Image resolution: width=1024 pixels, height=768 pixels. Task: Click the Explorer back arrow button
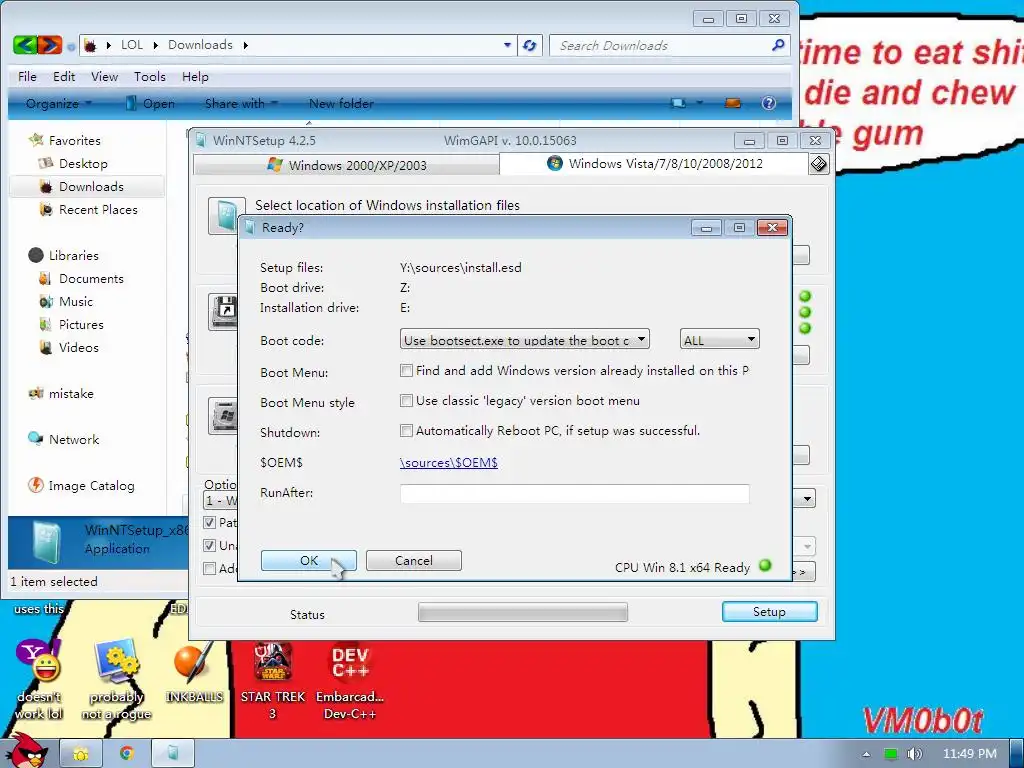(25, 45)
